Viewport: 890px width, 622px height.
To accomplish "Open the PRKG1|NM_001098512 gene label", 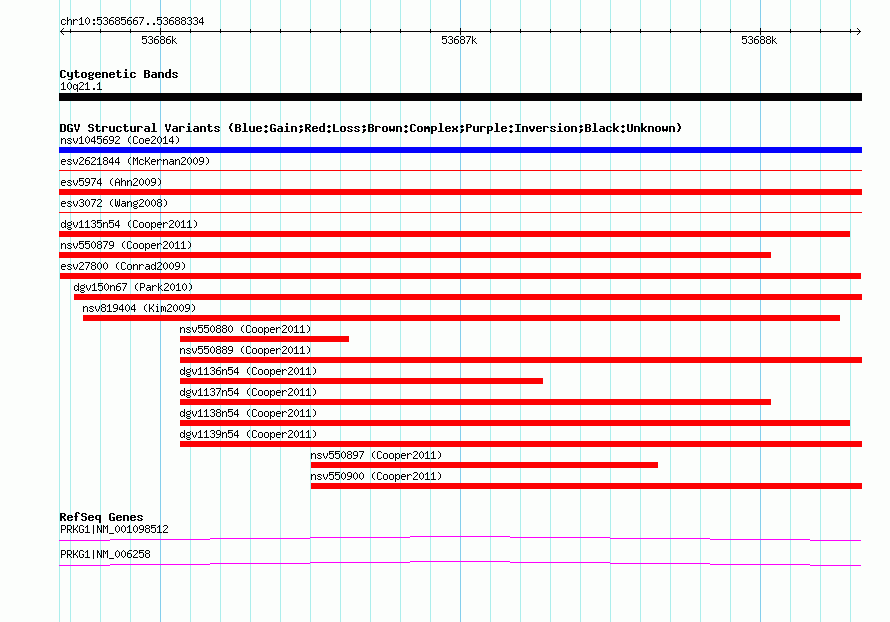I will 114,529.
